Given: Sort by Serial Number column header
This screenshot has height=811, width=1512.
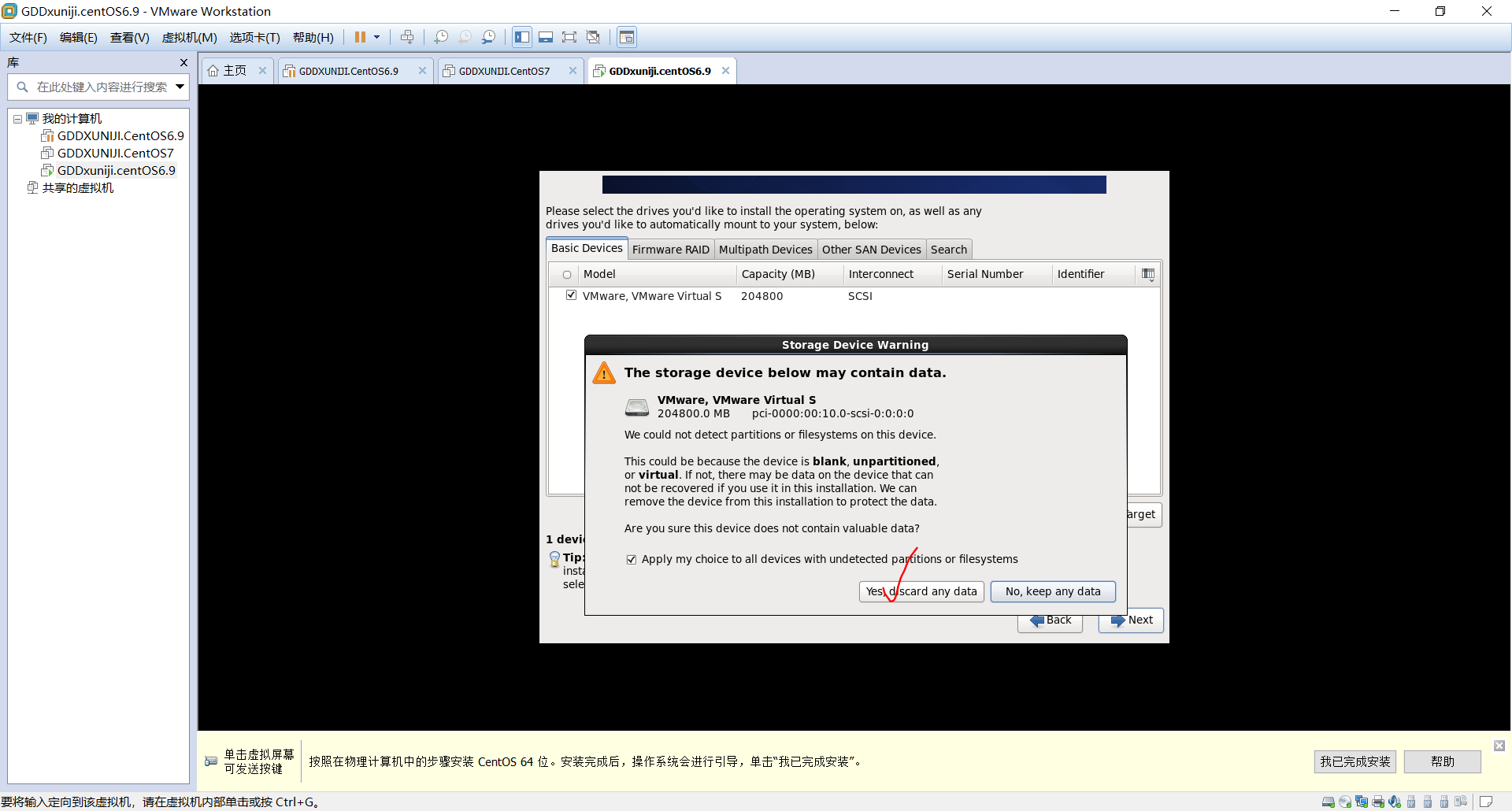Looking at the screenshot, I should tap(996, 274).
